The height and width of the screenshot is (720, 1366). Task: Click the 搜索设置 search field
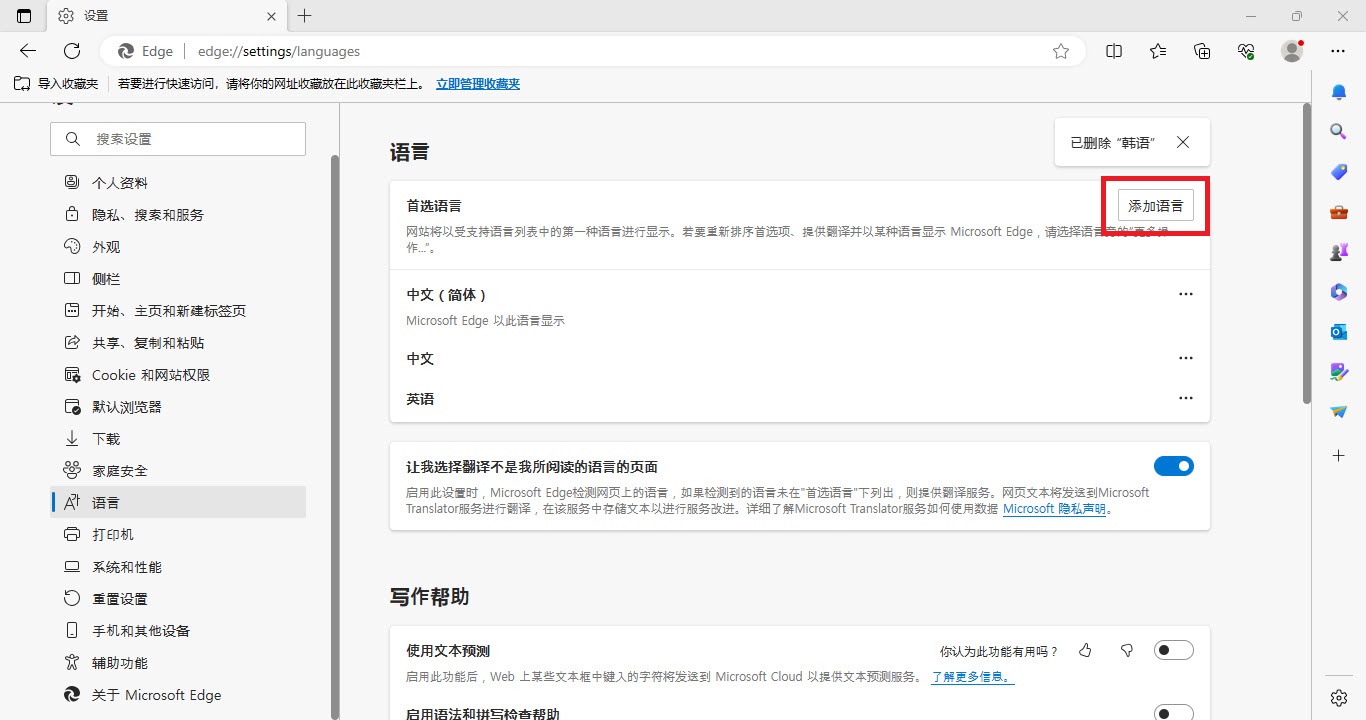178,139
